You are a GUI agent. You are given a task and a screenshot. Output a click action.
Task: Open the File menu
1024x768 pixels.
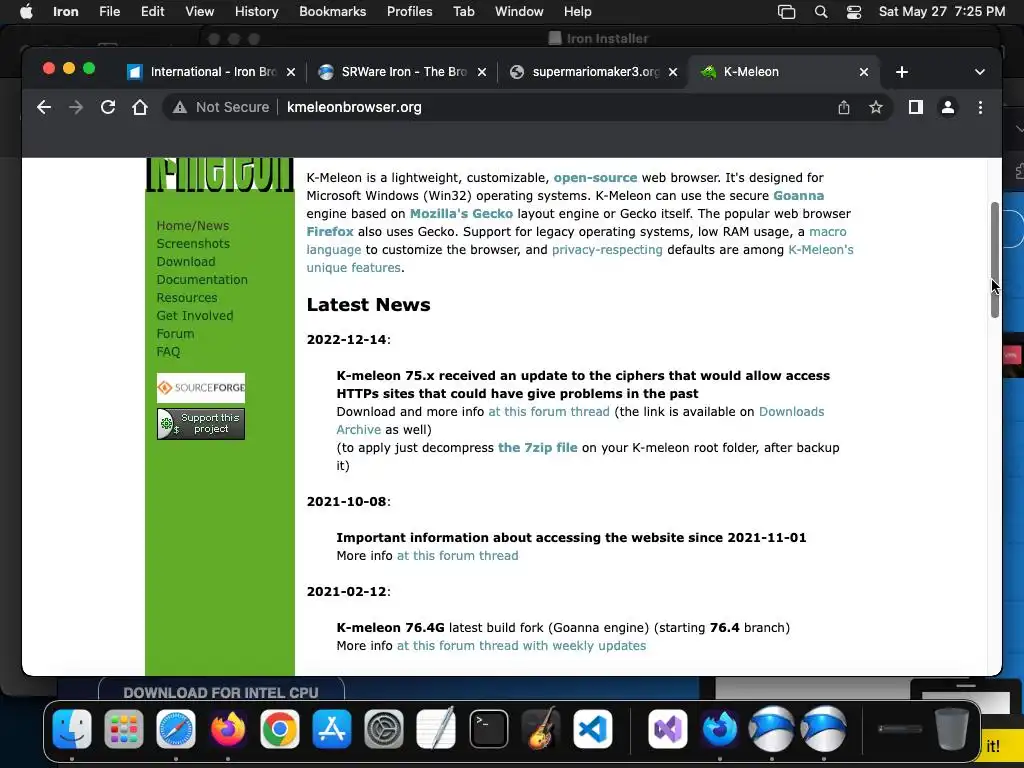(x=110, y=12)
